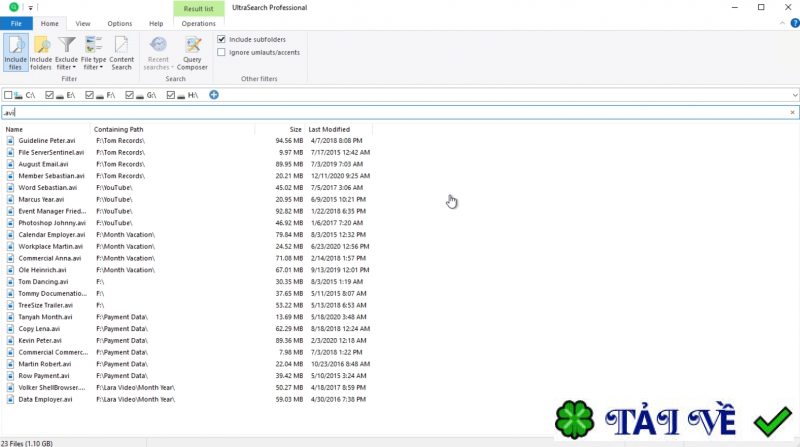
Task: Click file icon of Tom Dancing.avi
Action: (x=10, y=282)
